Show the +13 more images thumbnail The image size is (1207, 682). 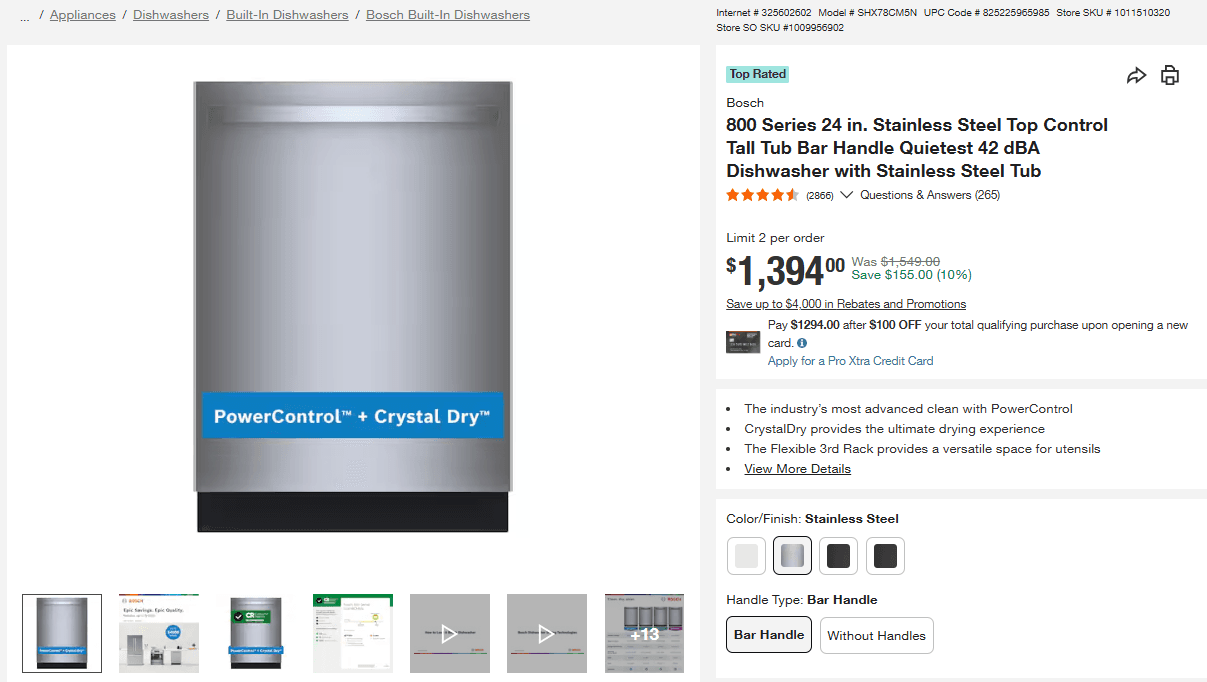coord(644,633)
